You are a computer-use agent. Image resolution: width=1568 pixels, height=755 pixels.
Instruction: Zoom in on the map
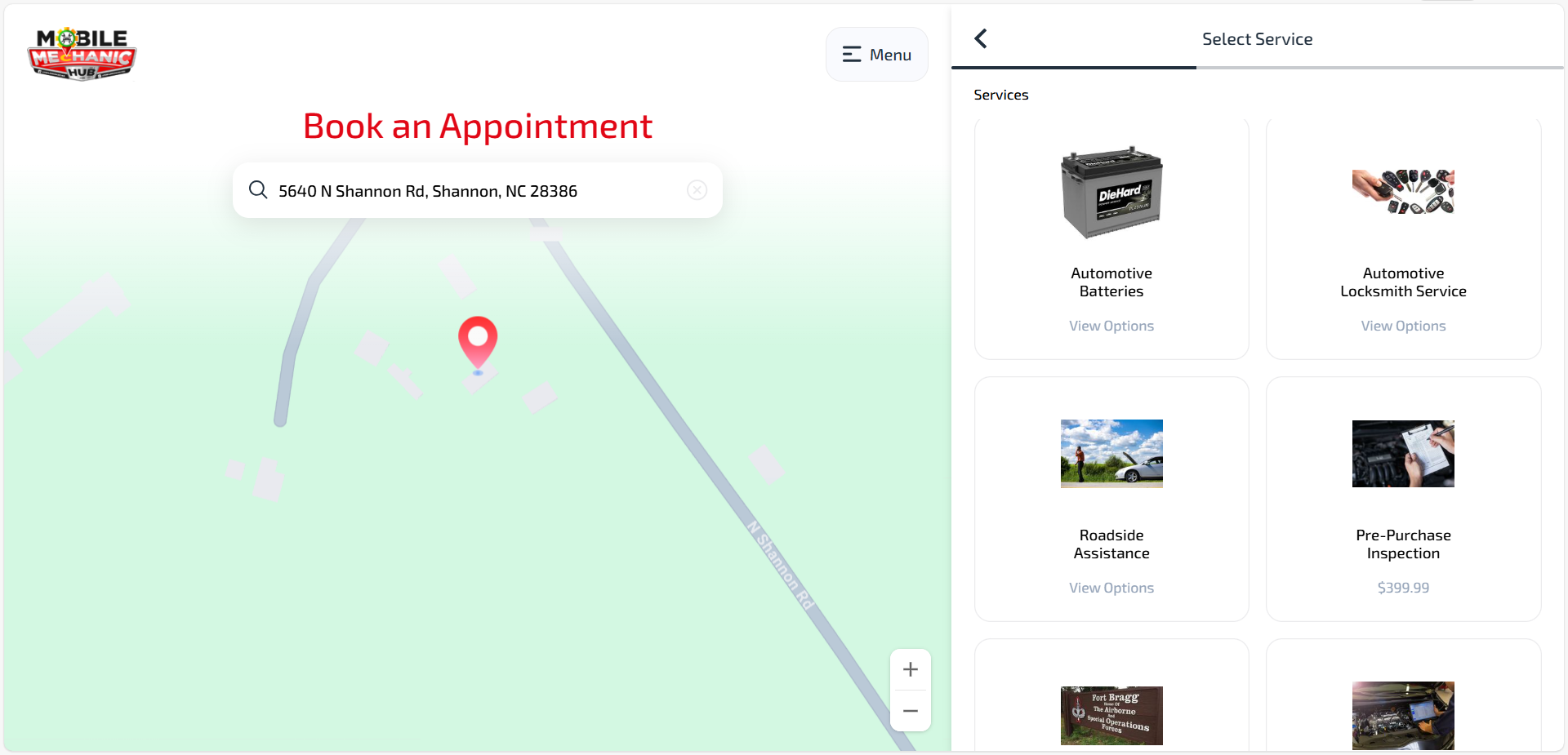click(x=910, y=668)
